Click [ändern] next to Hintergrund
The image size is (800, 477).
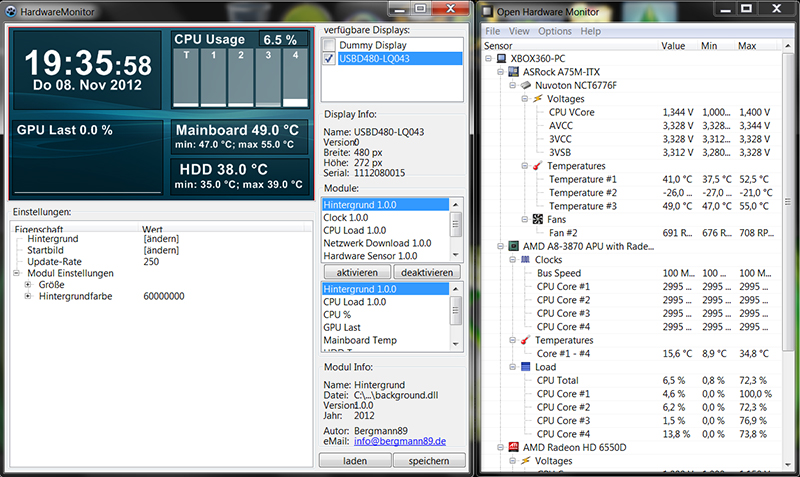161,239
